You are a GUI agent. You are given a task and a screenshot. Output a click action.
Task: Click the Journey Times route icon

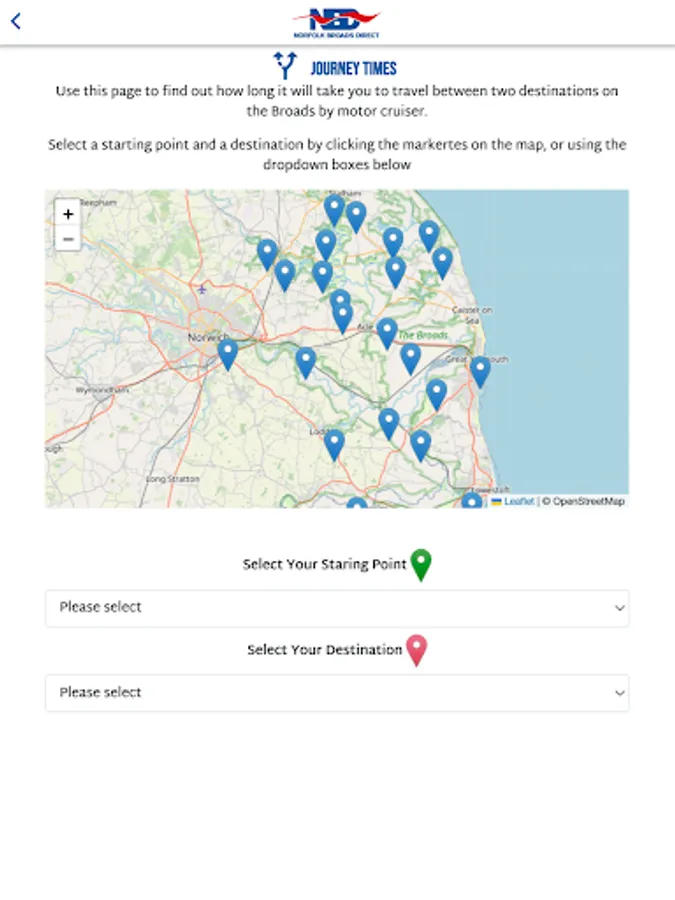[x=287, y=66]
